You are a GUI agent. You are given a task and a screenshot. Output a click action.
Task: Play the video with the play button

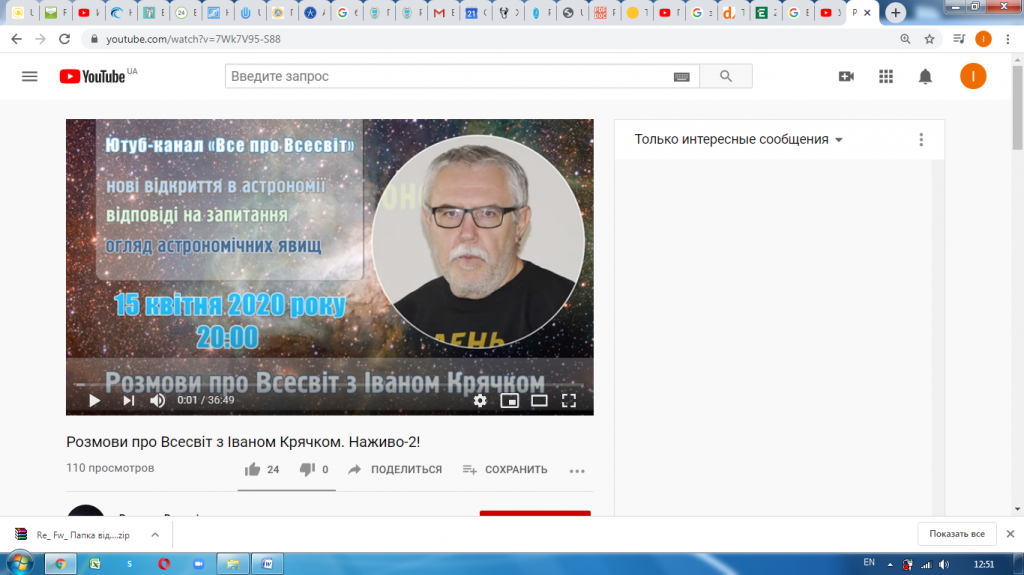point(94,401)
